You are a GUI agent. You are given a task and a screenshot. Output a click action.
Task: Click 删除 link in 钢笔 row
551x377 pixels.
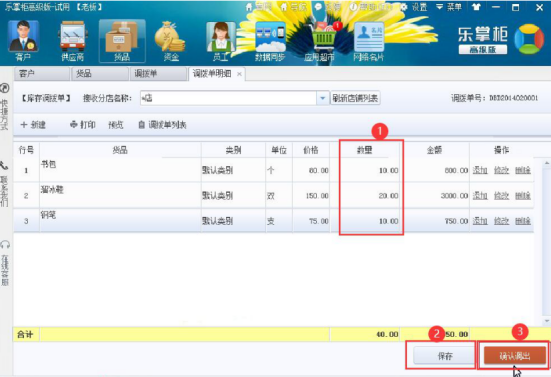523,221
